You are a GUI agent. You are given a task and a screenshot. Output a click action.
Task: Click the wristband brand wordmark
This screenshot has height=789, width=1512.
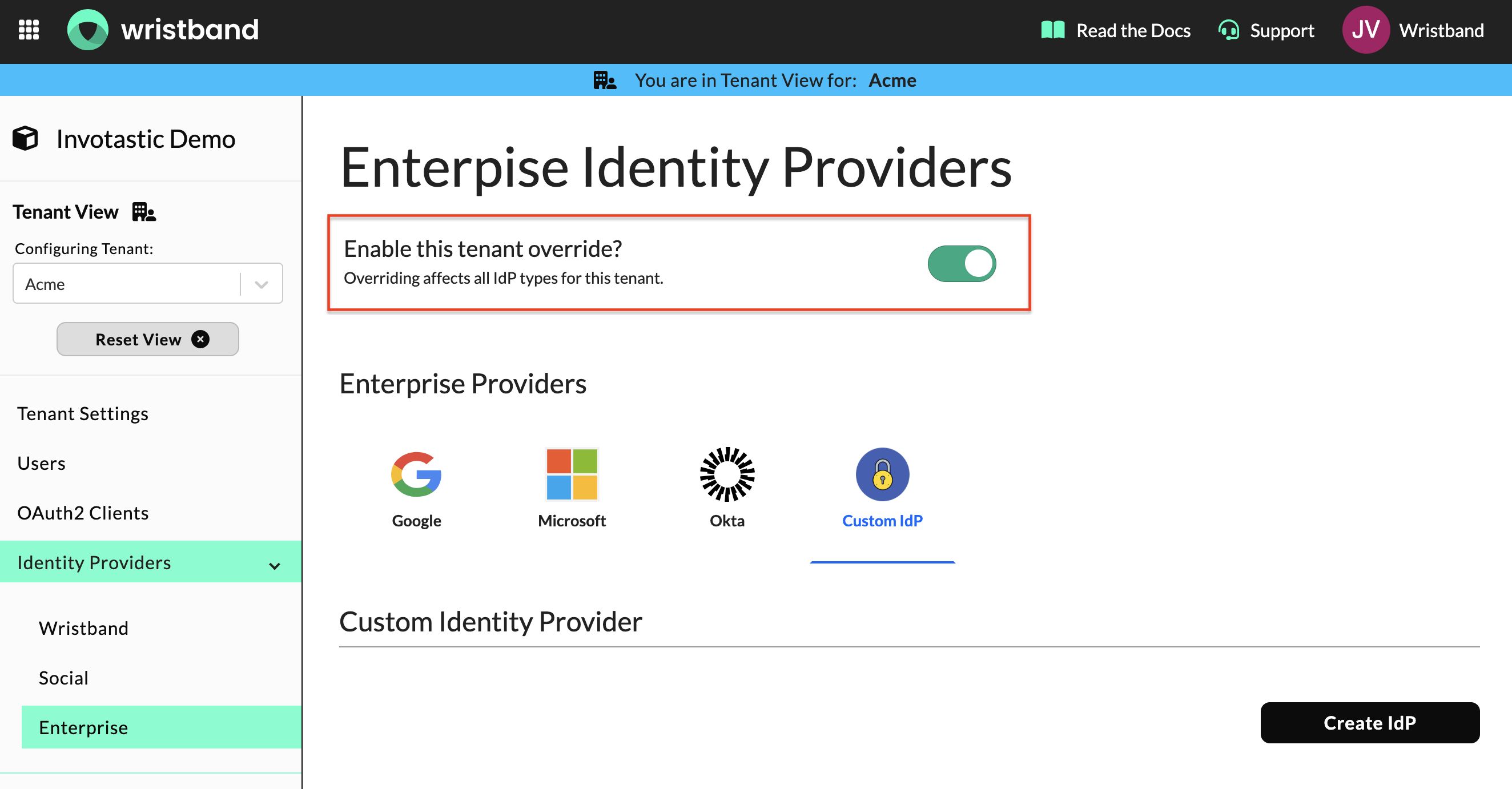pyautogui.click(x=190, y=30)
